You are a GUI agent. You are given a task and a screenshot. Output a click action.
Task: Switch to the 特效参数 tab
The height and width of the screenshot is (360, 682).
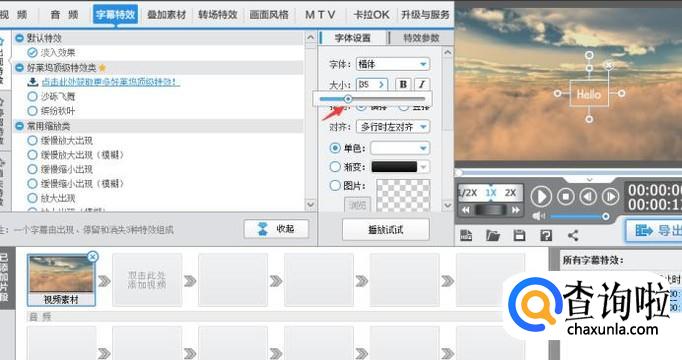[x=421, y=38]
